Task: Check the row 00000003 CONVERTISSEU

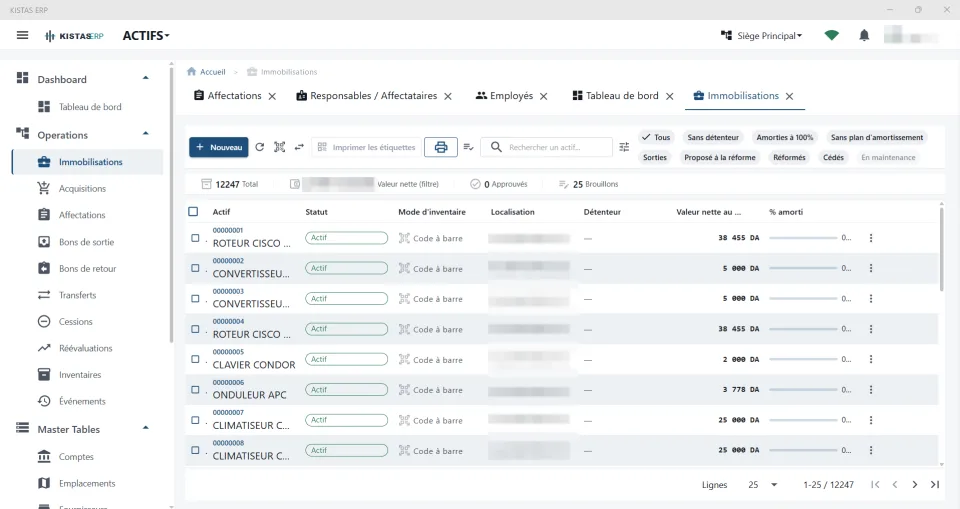Action: coord(195,298)
